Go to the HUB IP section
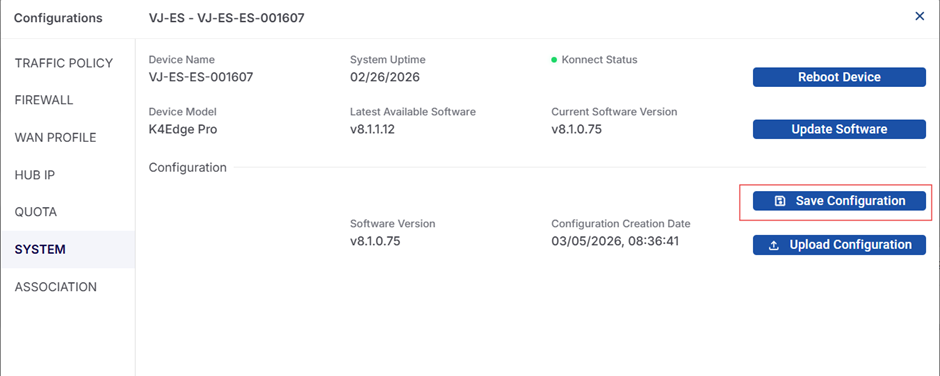 pyautogui.click(x=35, y=175)
